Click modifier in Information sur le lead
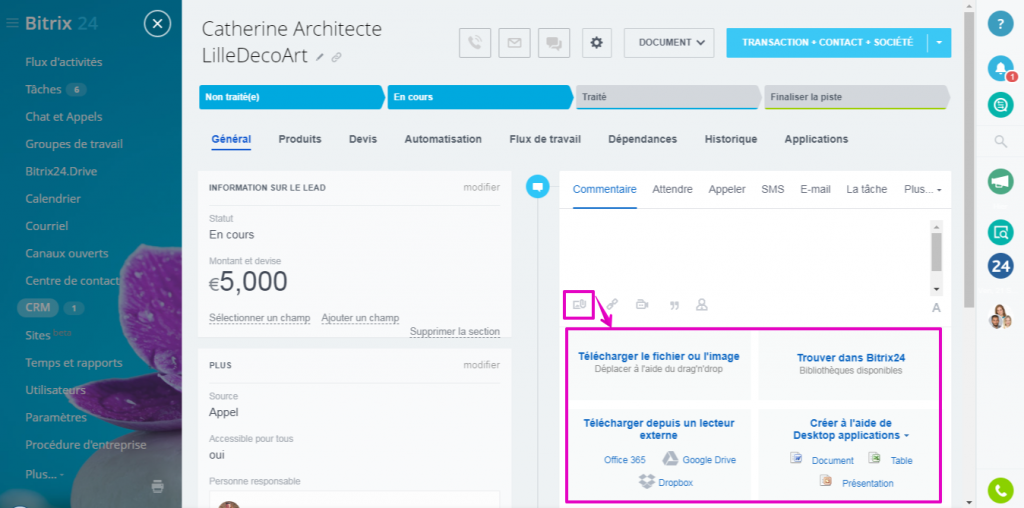 (481, 187)
